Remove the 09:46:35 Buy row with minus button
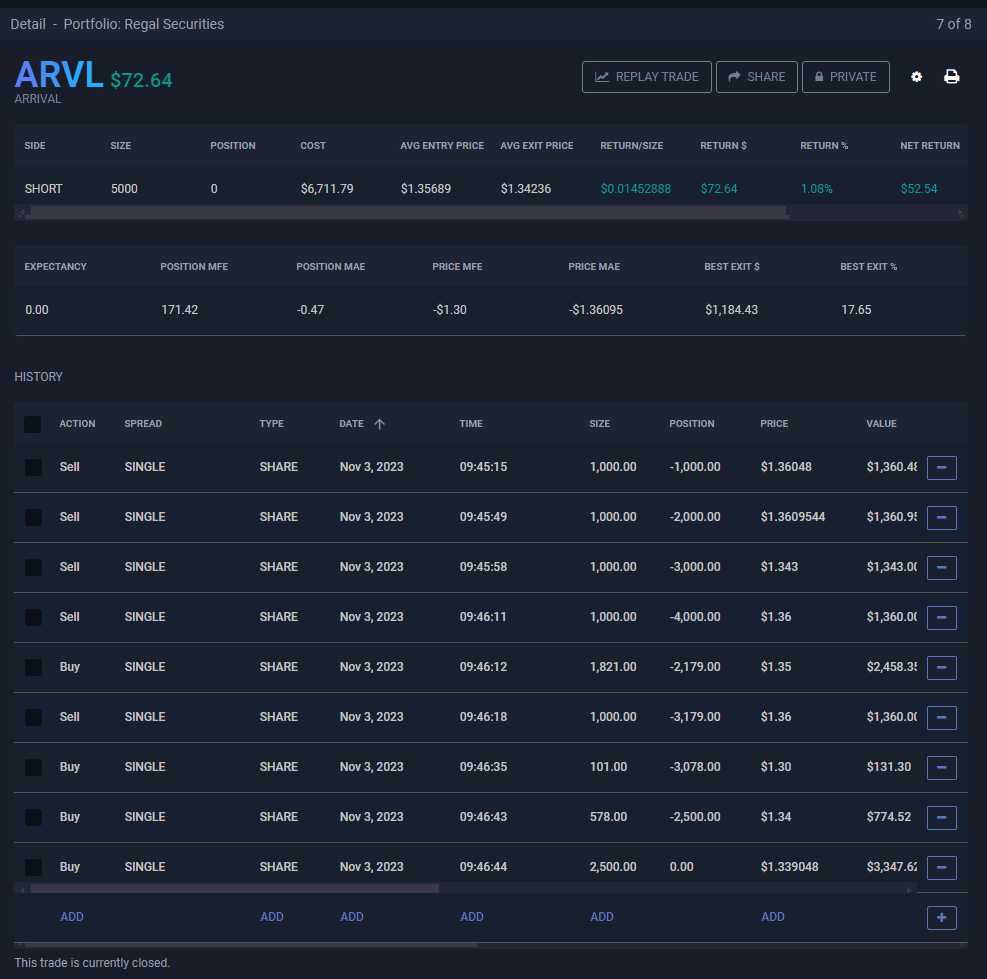The width and height of the screenshot is (987, 979). [x=942, y=767]
